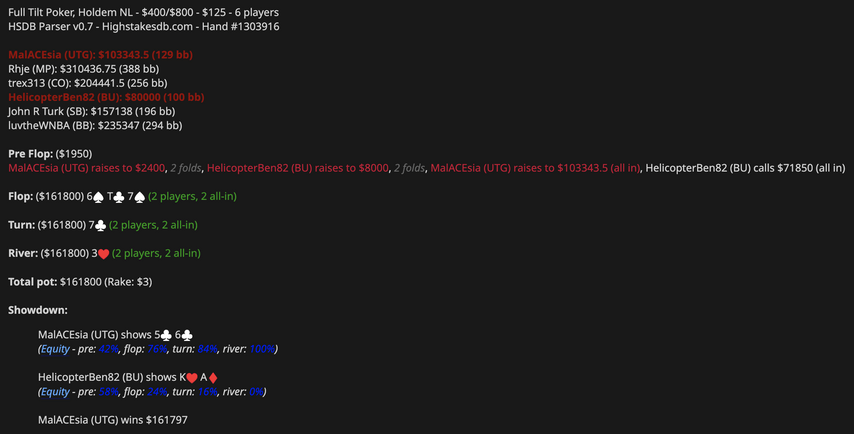Click HelicopterBen82's 0% river equity value
Screen dimensions: 854x434
tap(256, 392)
